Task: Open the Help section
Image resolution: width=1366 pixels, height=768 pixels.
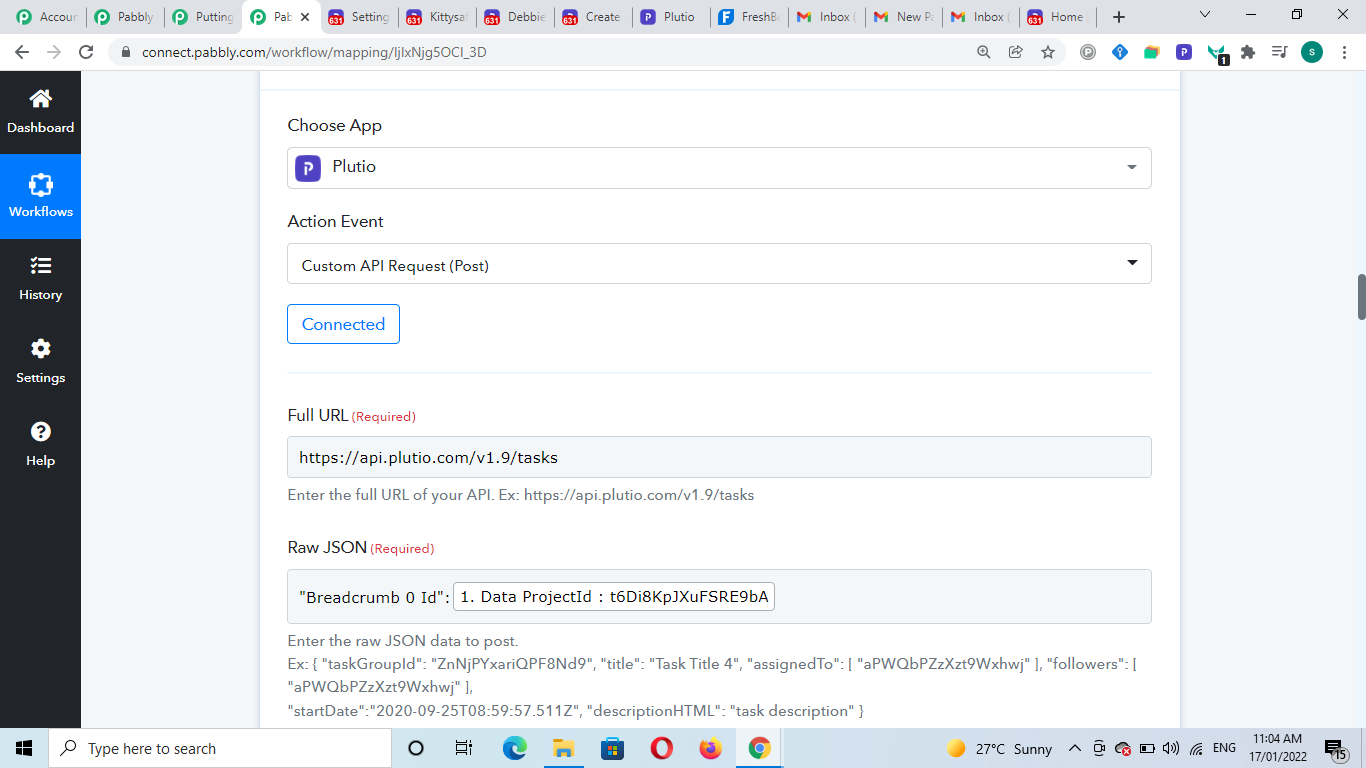Action: click(x=40, y=445)
